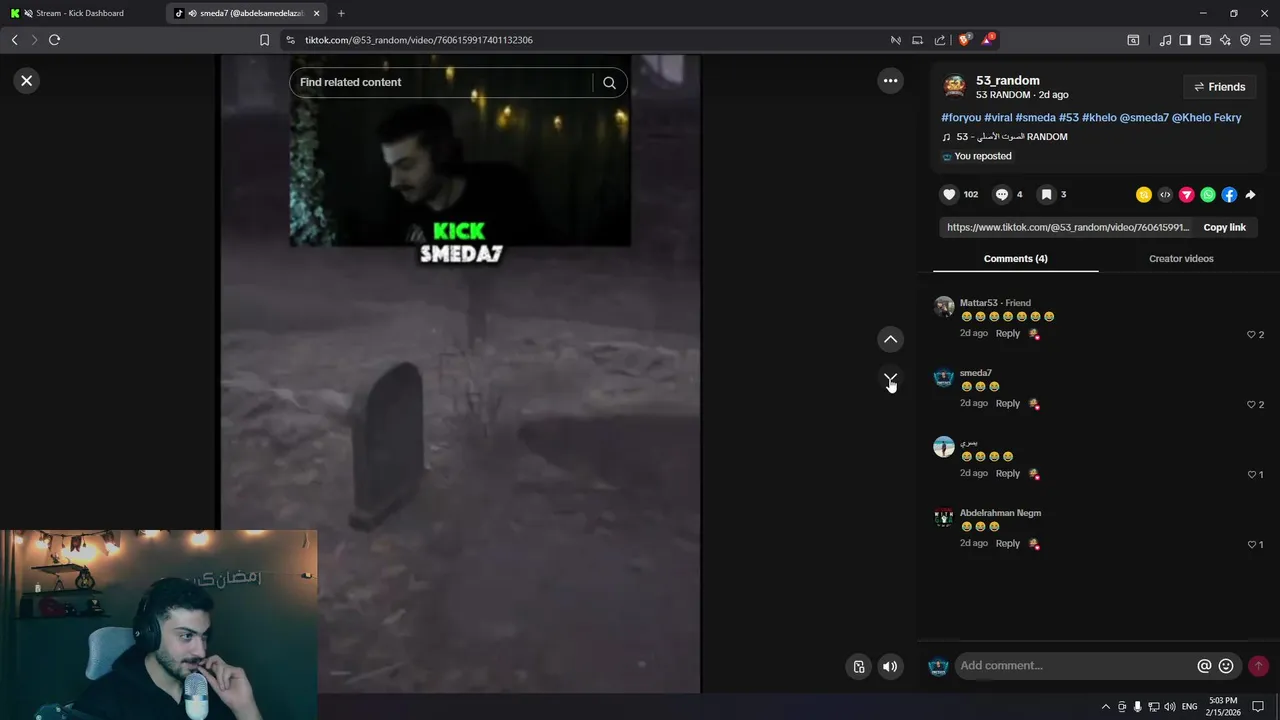Copy the video link
The width and height of the screenshot is (1280, 720).
1224,228
